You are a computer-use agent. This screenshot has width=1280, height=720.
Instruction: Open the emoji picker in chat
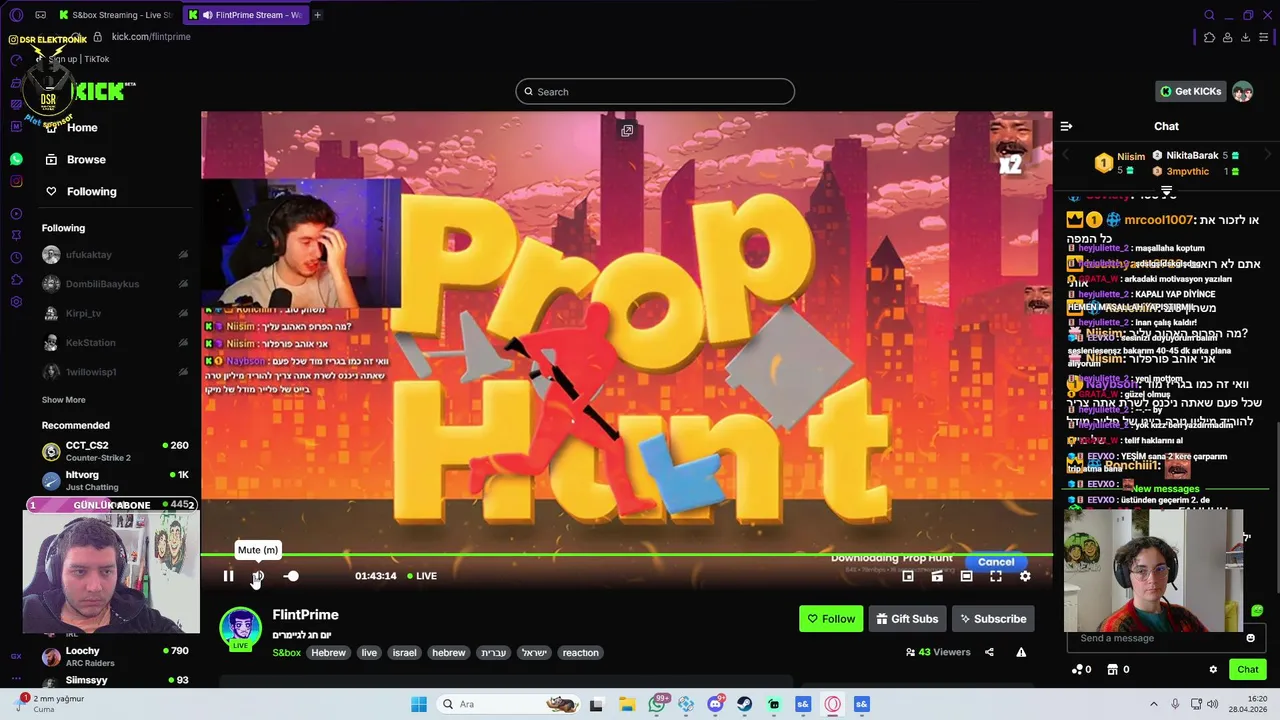(x=1250, y=638)
